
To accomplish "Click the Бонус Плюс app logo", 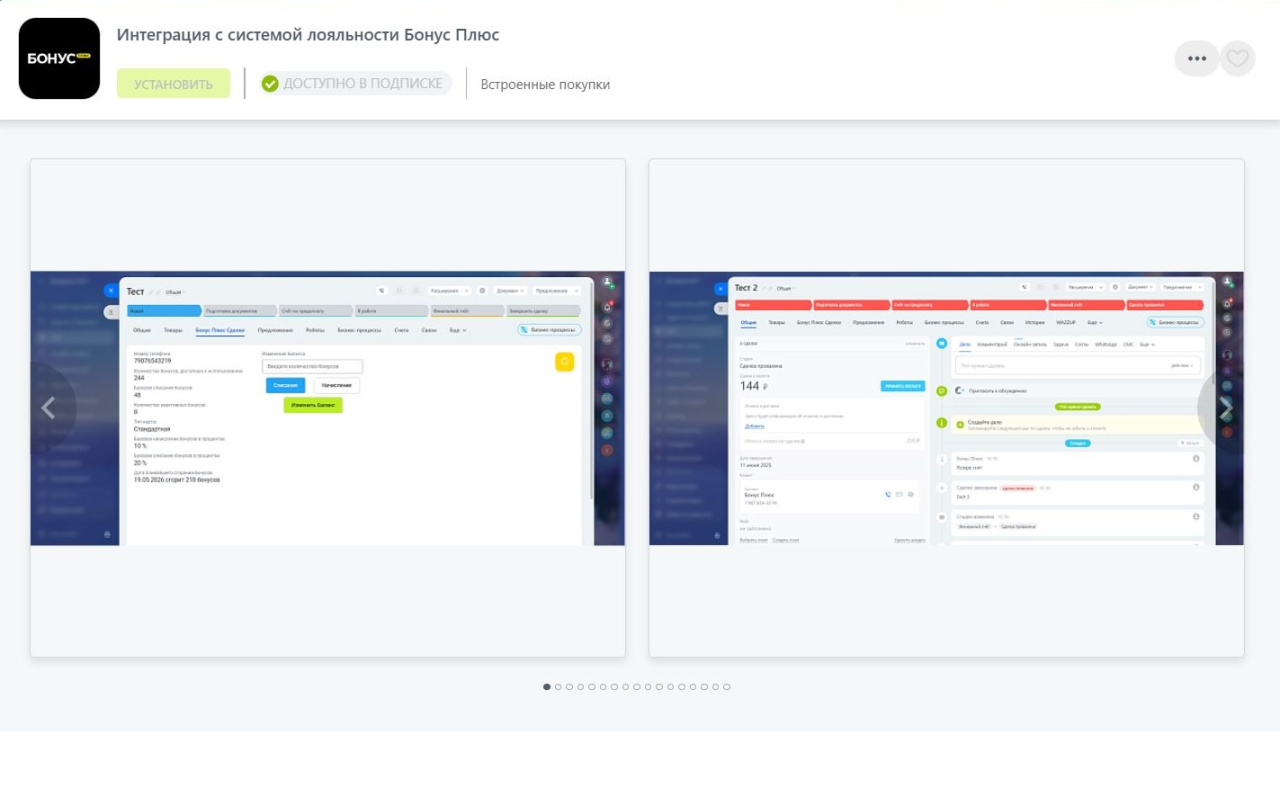I will 59,58.
